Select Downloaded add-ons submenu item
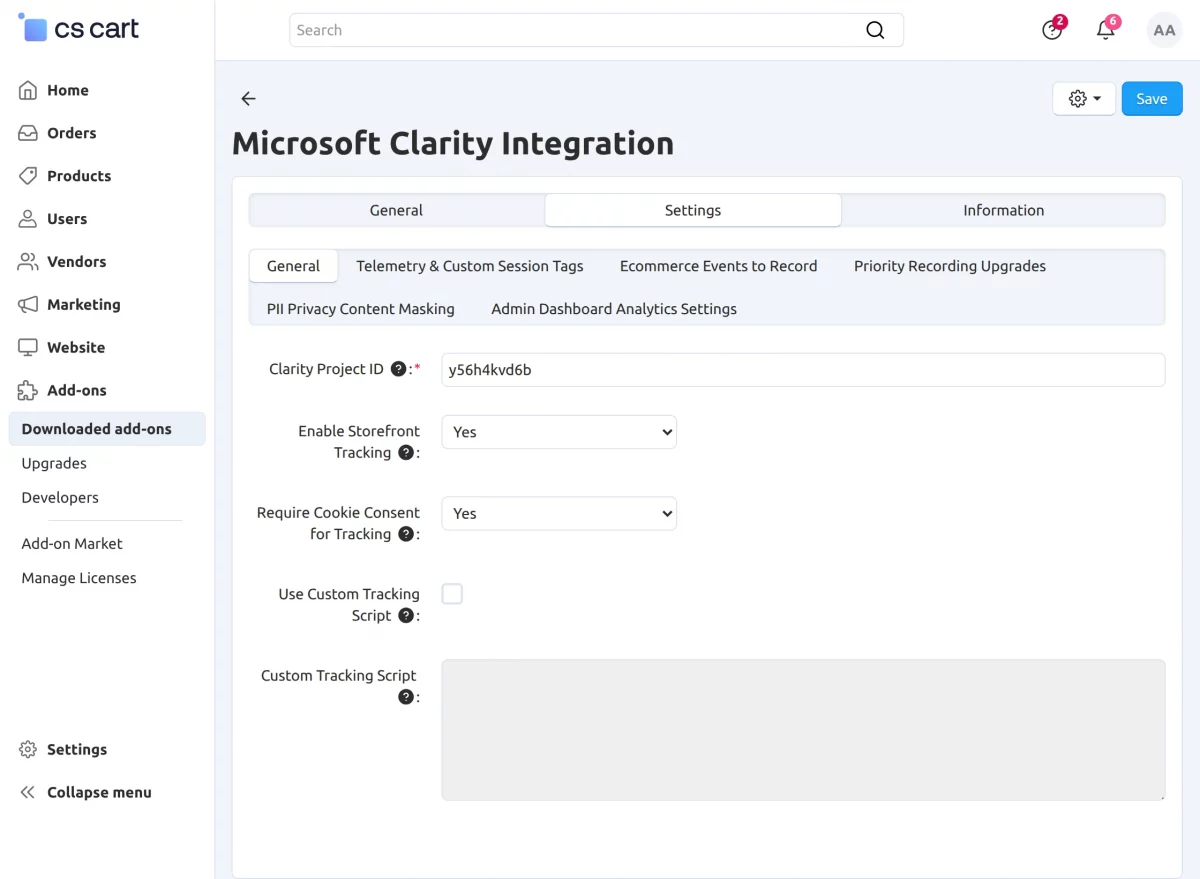Image resolution: width=1200 pixels, height=879 pixels. [x=107, y=429]
